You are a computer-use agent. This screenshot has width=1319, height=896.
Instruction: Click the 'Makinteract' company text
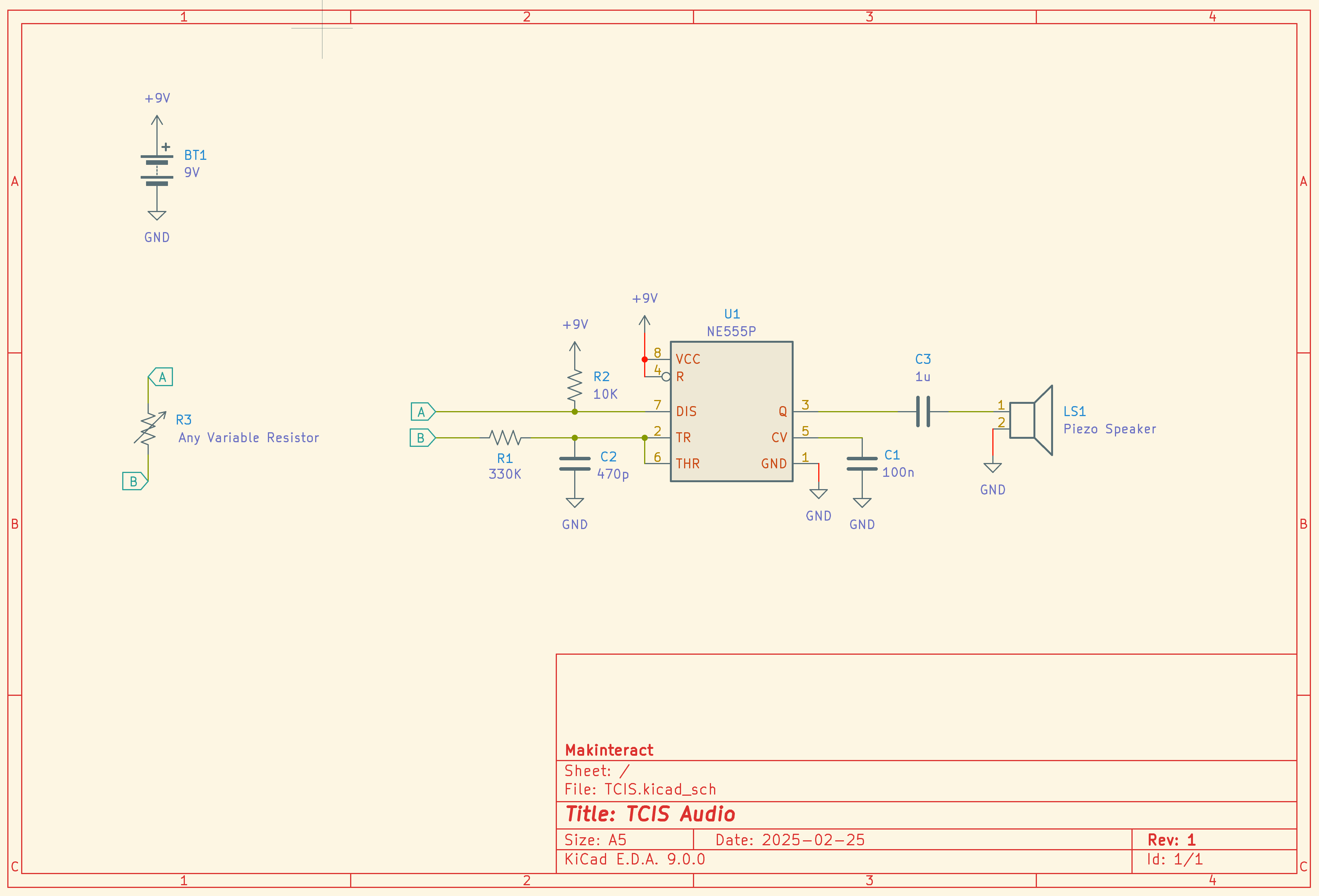click(x=609, y=750)
